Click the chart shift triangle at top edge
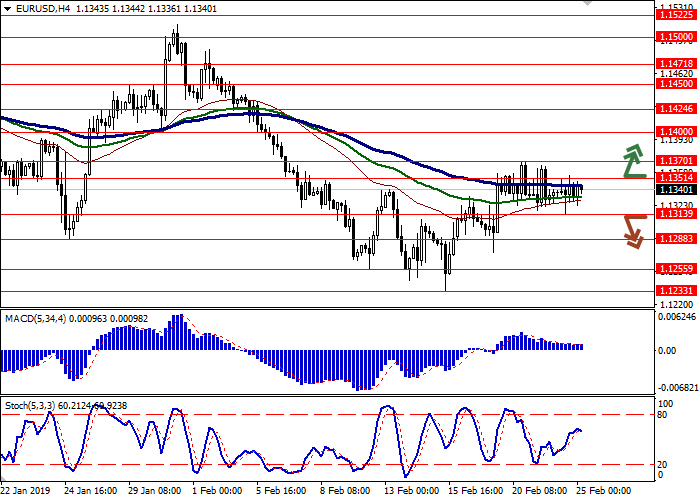The width and height of the screenshot is (700, 500). coord(588,4)
